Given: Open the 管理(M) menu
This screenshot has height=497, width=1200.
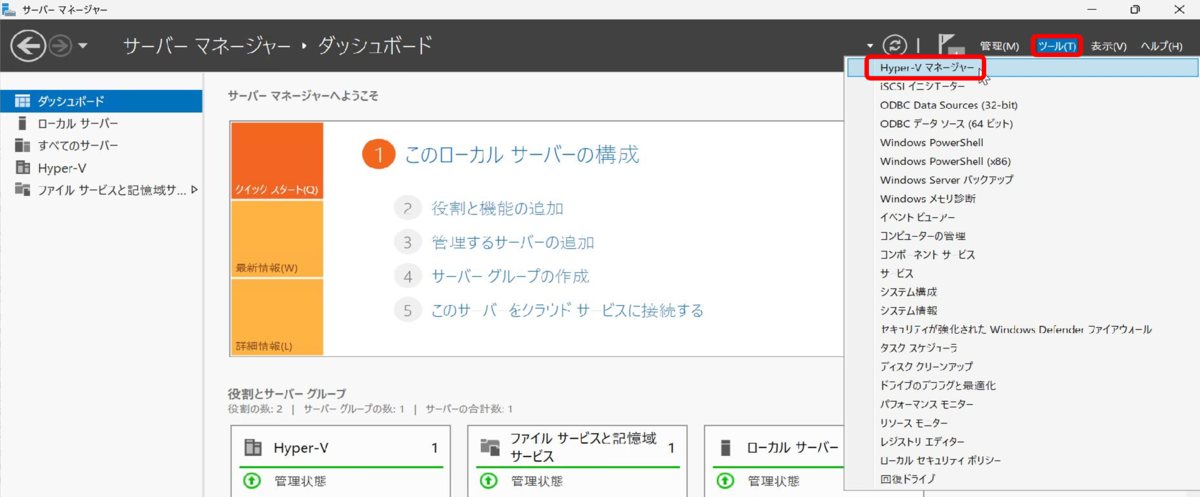Looking at the screenshot, I should pos(999,46).
